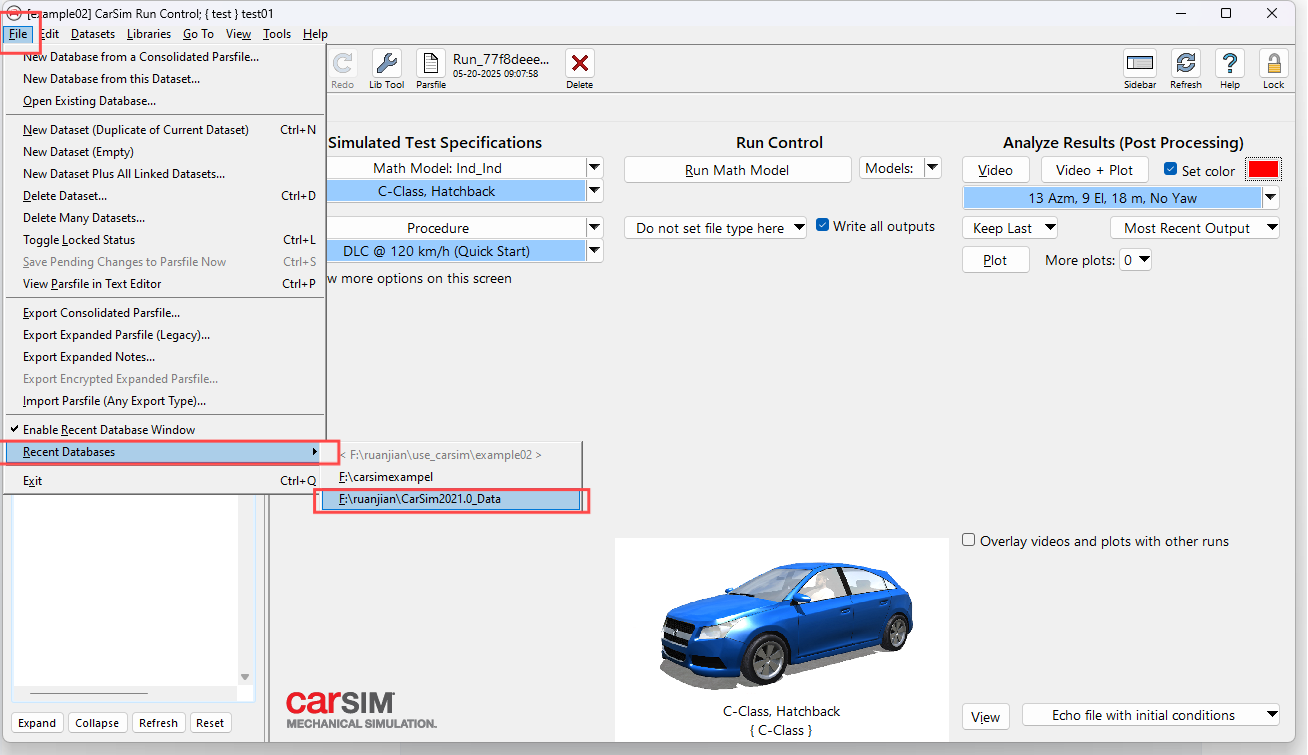Screen dimensions: 1308x755
Task: Open Echo file with initial conditions dropdown
Action: pos(1151,715)
